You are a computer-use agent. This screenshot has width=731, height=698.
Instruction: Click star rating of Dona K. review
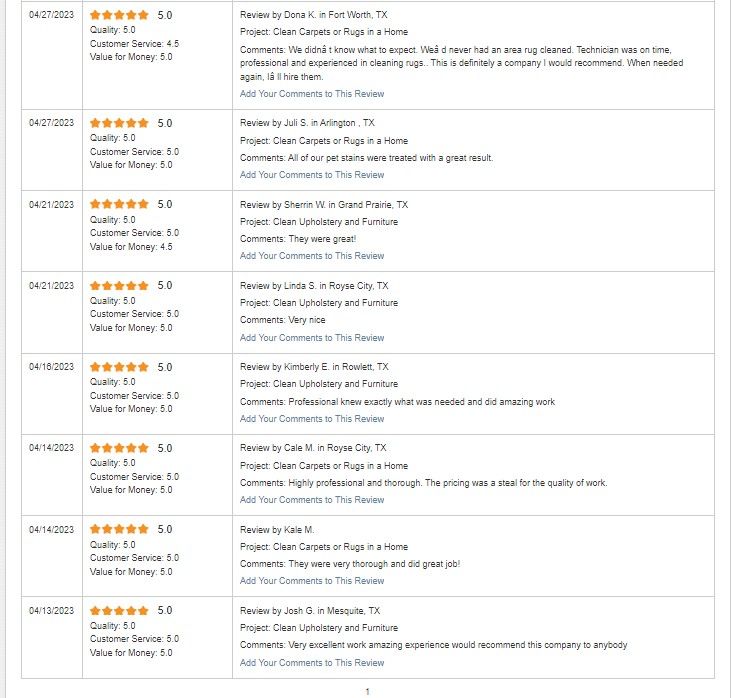[119, 16]
